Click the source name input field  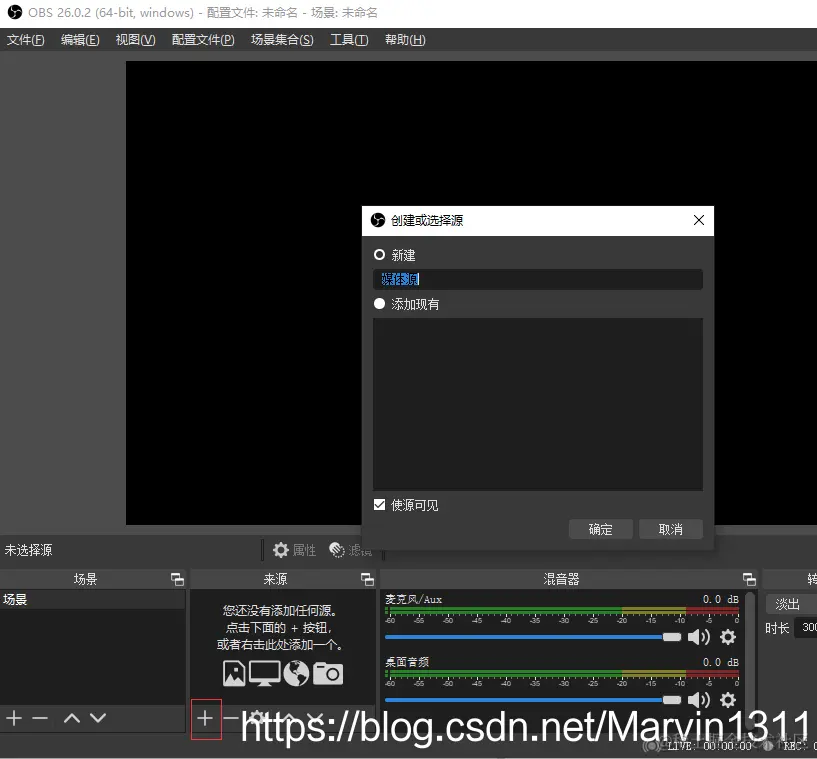538,279
